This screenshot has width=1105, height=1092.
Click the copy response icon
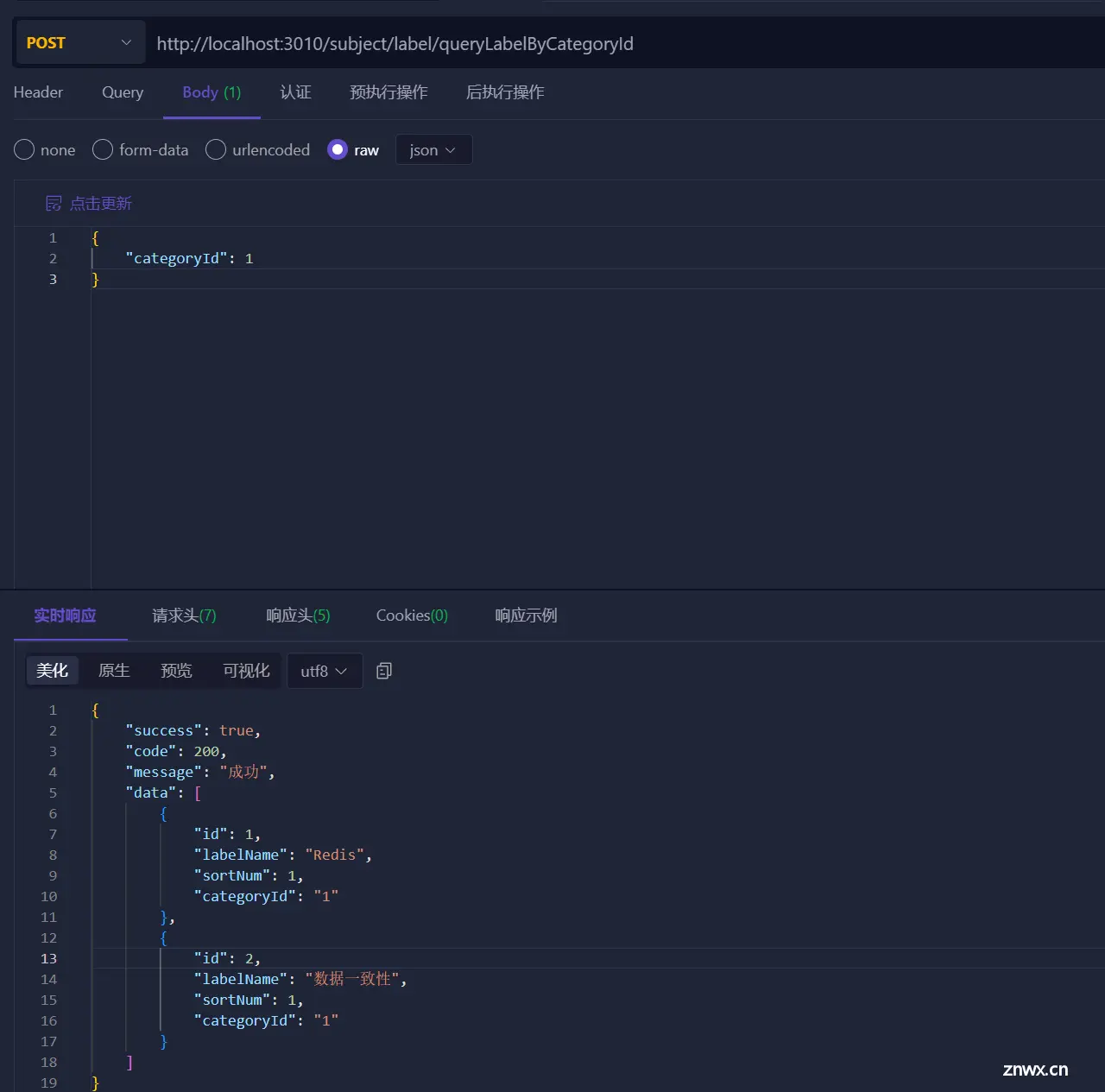click(x=384, y=671)
